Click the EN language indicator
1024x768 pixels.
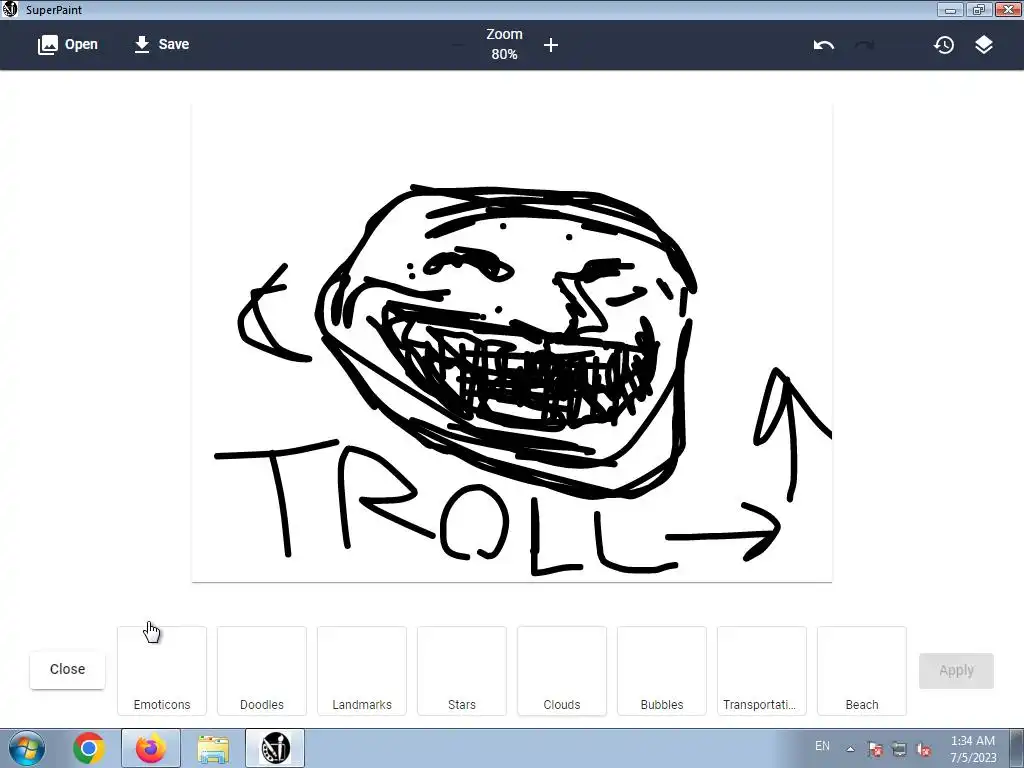tap(822, 746)
